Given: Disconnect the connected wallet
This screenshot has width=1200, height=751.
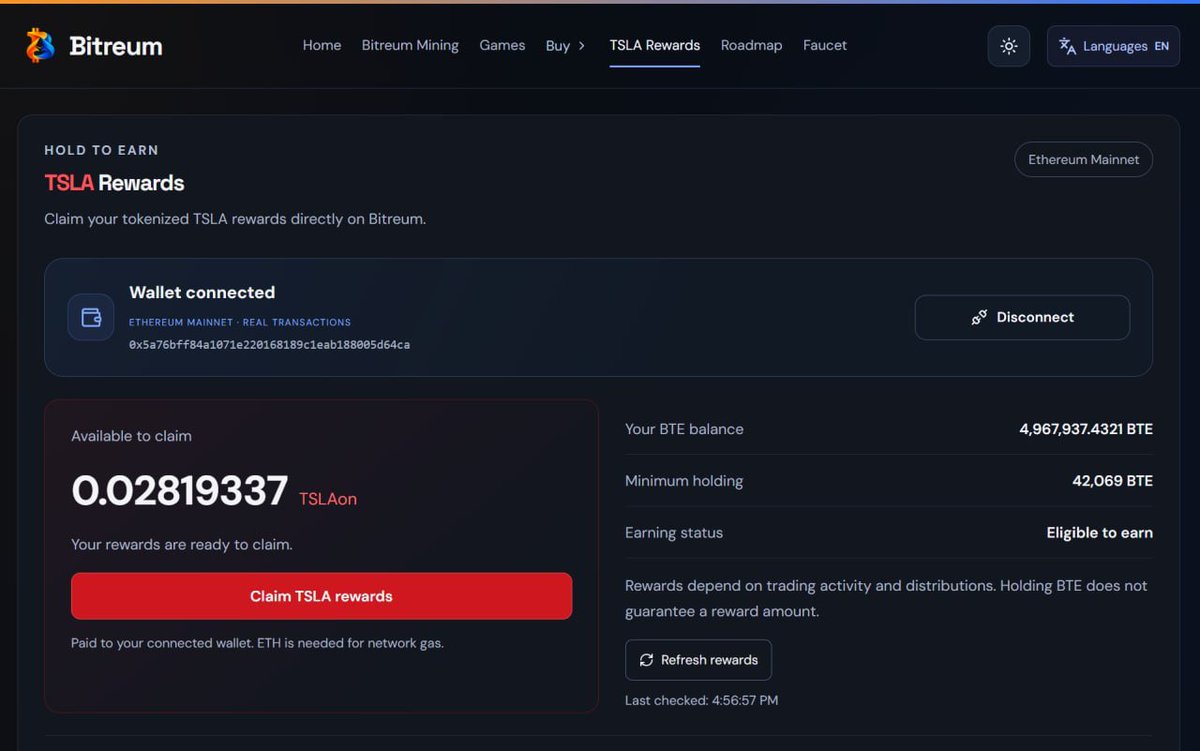Looking at the screenshot, I should pyautogui.click(x=1022, y=317).
